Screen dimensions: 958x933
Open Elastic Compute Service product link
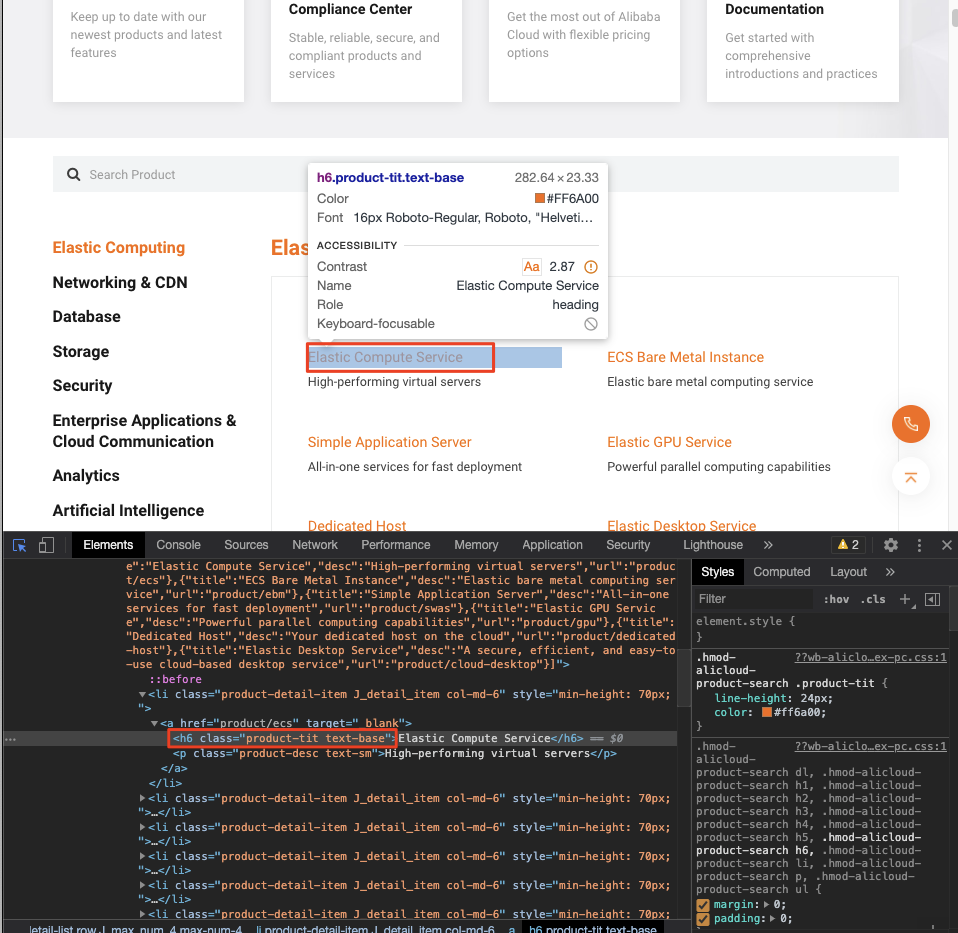coord(385,357)
